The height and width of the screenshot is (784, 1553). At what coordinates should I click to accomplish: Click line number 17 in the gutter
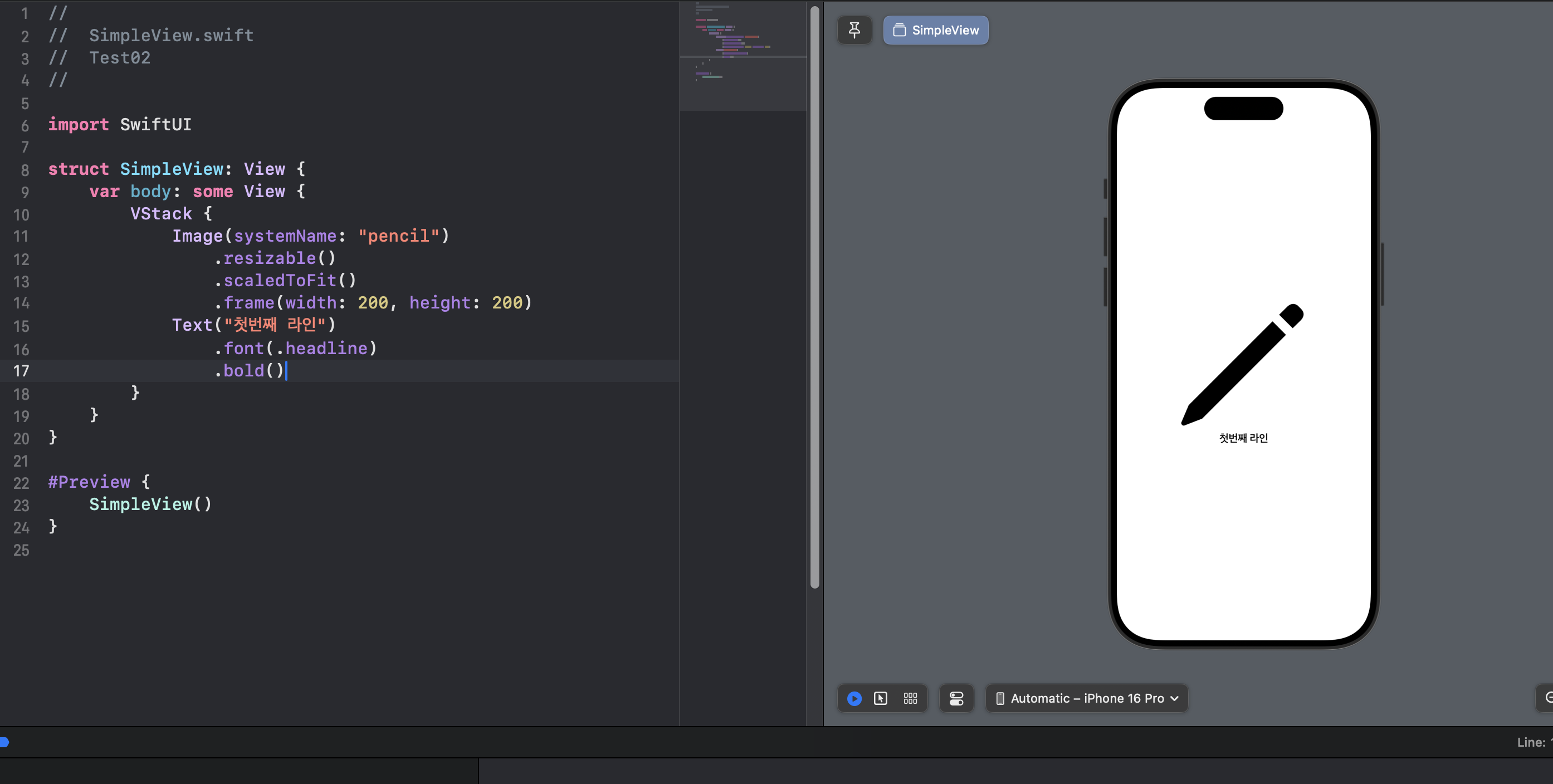click(21, 371)
